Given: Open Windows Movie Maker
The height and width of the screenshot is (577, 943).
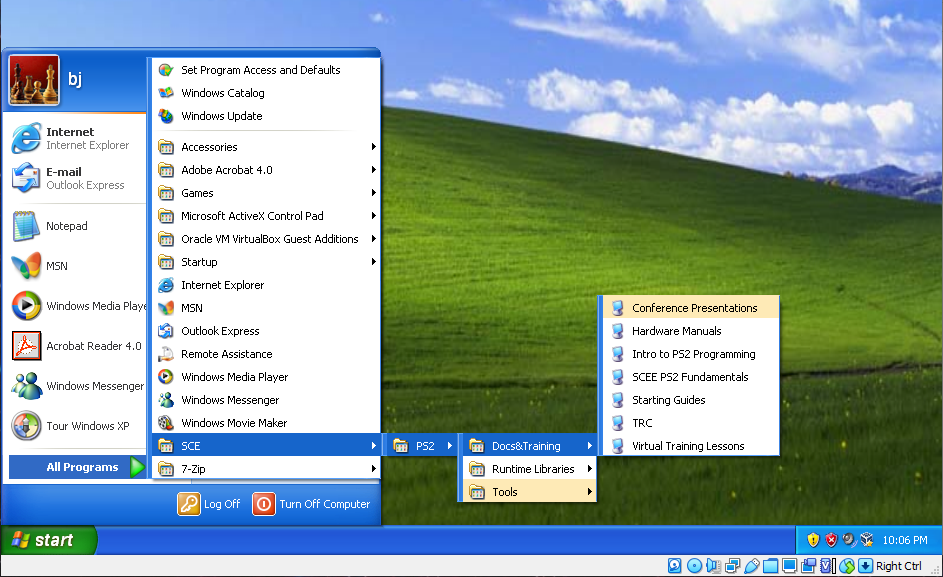Looking at the screenshot, I should [x=233, y=423].
